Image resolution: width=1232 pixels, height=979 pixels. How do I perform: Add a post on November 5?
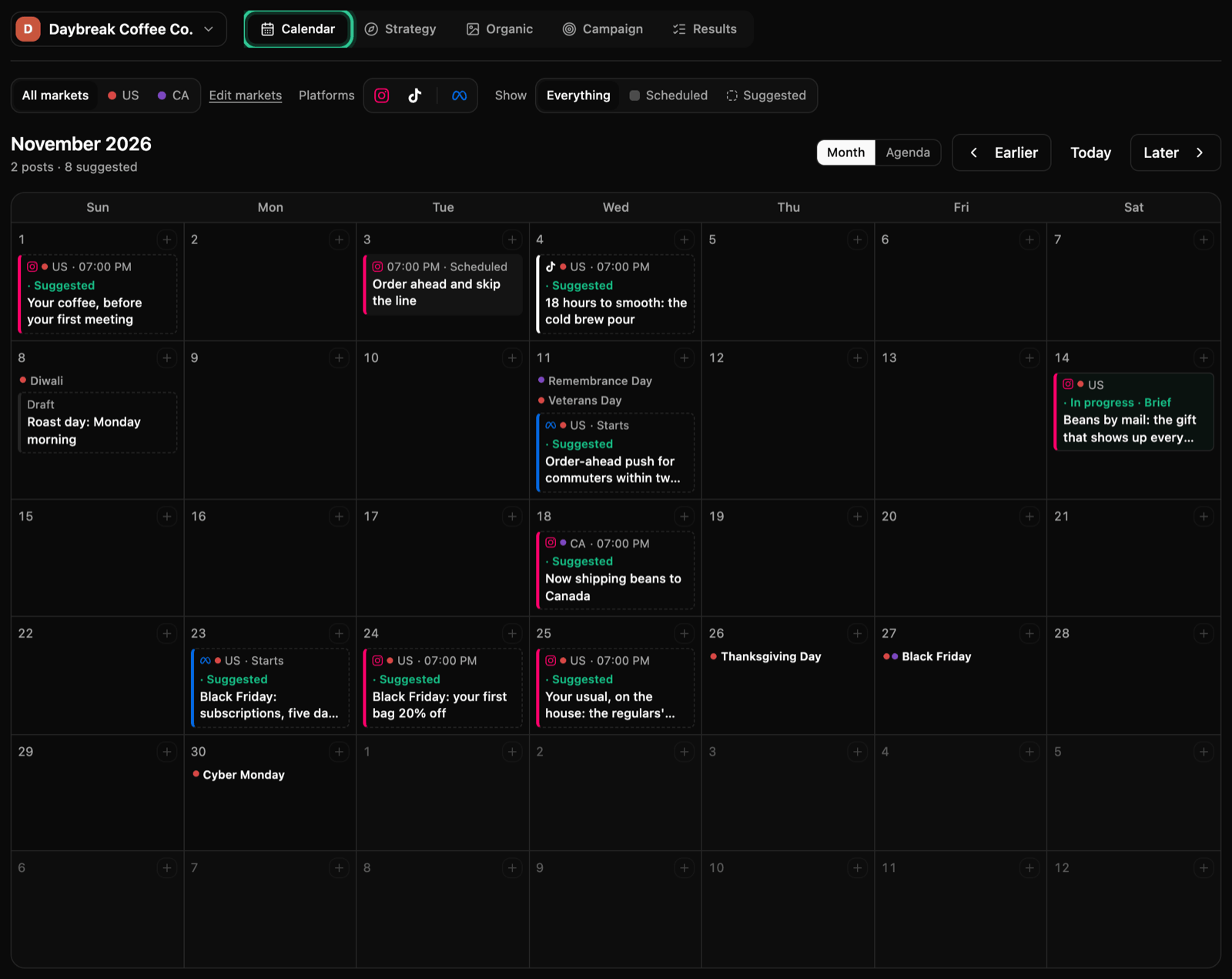(857, 240)
